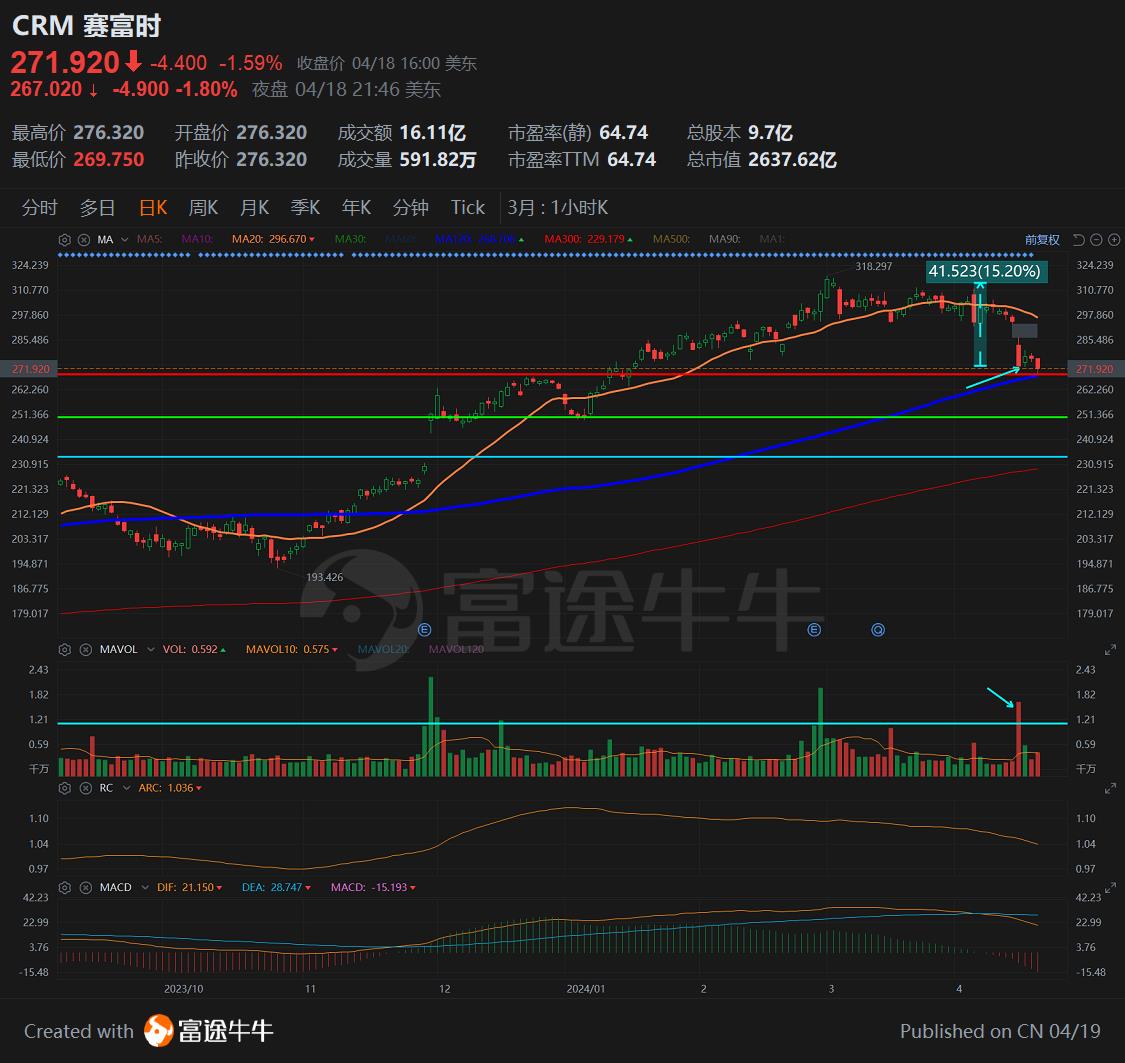Screen dimensions: 1125x1063
Task: Switch to the 周K weekly tab
Action: click(203, 207)
